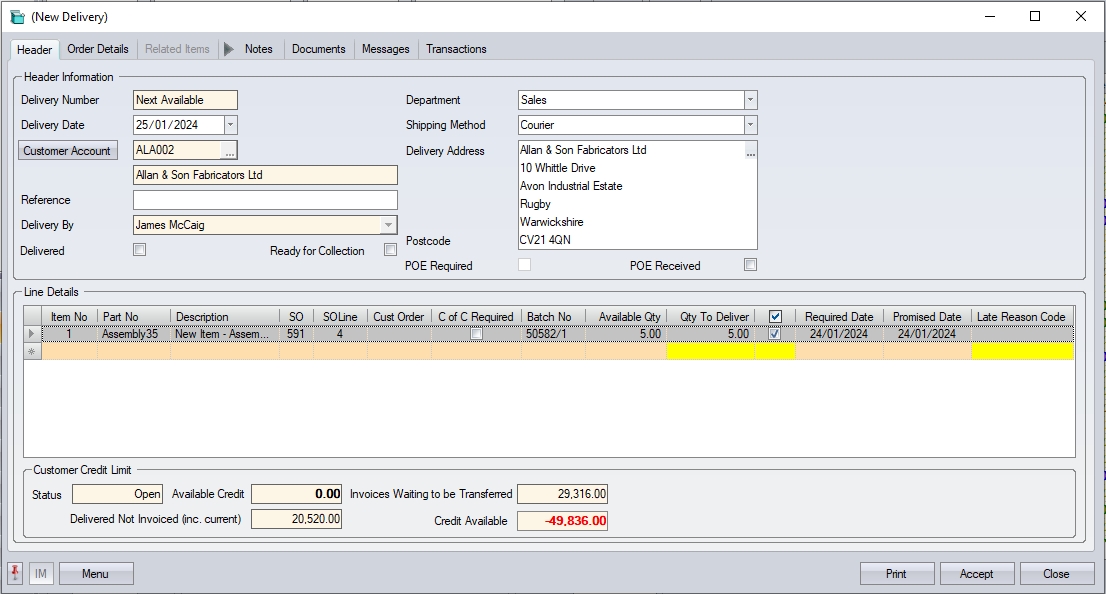
Task: Click the Accept button
Action: [976, 574]
